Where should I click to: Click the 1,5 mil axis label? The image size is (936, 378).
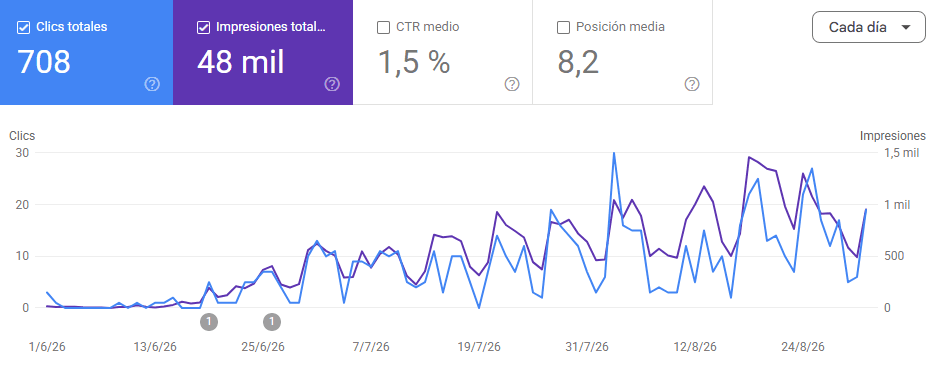pos(902,153)
